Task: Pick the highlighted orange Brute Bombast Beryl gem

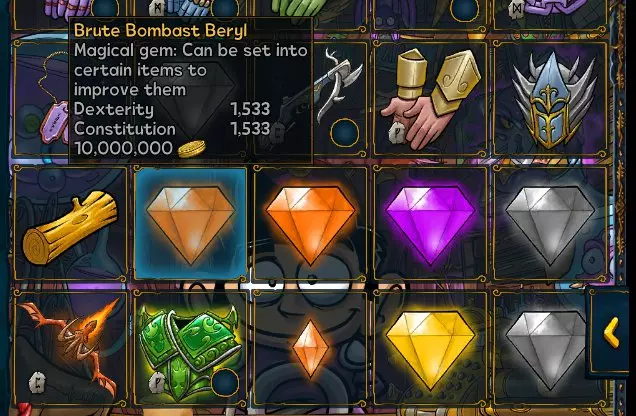Action: 191,224
